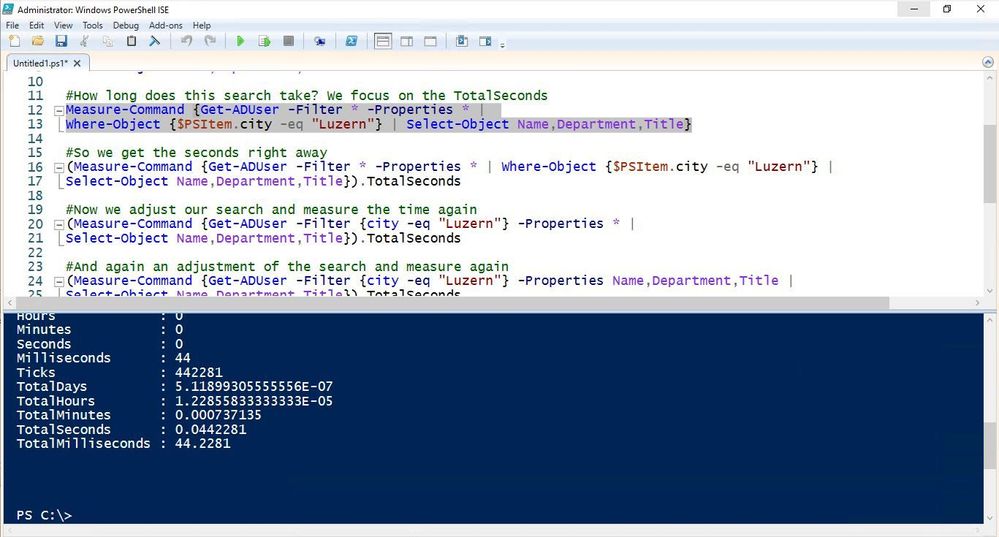
Task: Click the comment on line 11
Action: click(306, 96)
